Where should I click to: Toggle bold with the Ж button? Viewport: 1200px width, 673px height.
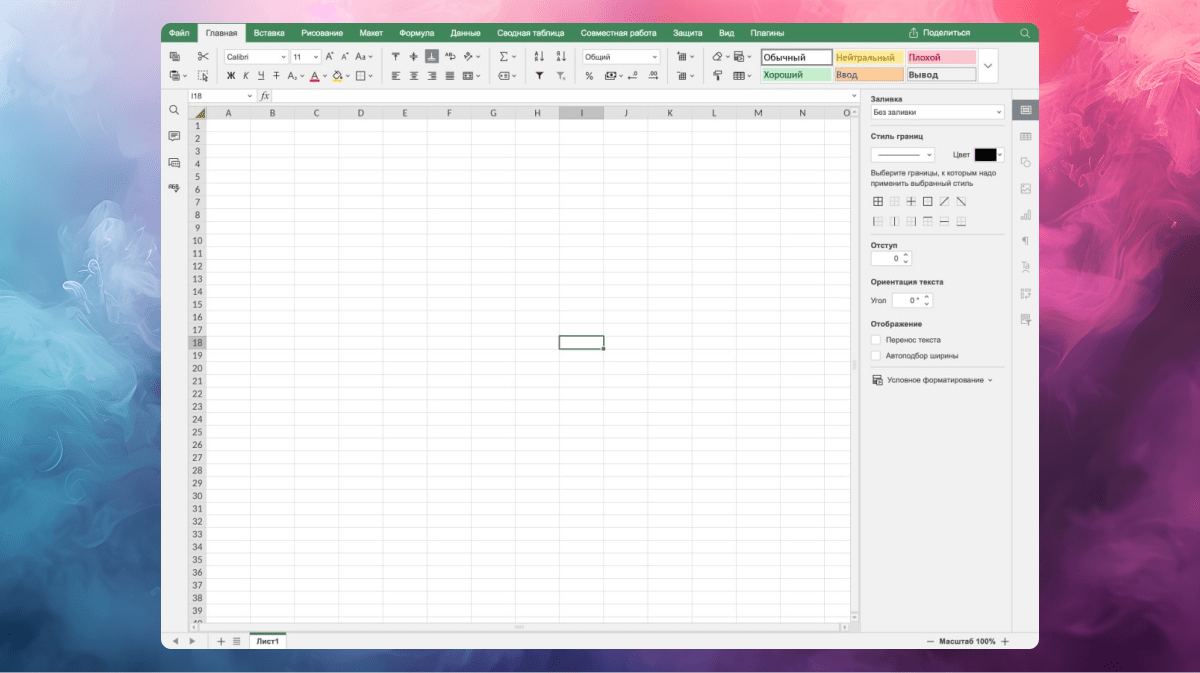(231, 75)
